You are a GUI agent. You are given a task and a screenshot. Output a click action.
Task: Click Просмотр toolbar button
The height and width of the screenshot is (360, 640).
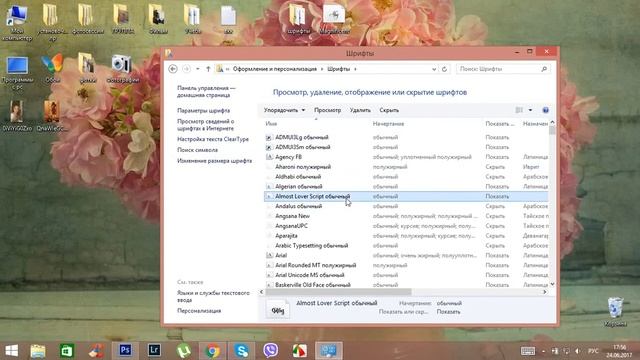click(x=327, y=110)
